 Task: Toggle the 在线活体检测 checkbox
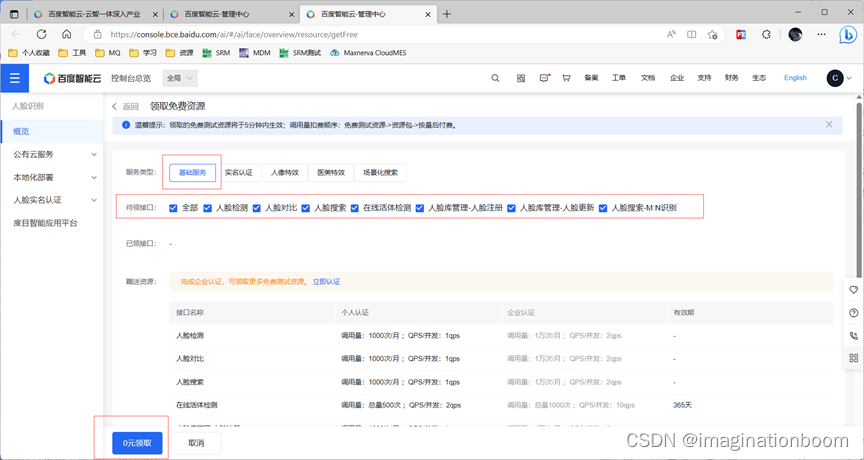(x=354, y=208)
